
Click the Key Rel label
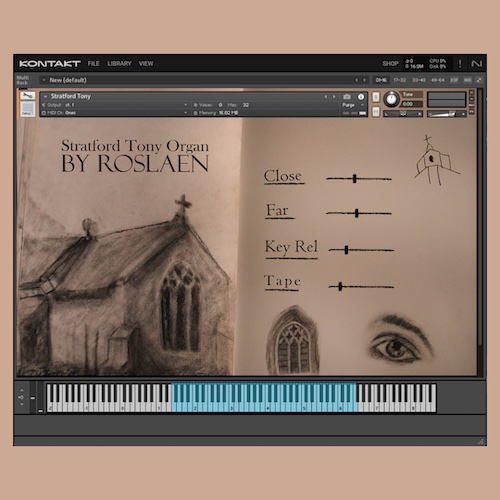[x=291, y=248]
